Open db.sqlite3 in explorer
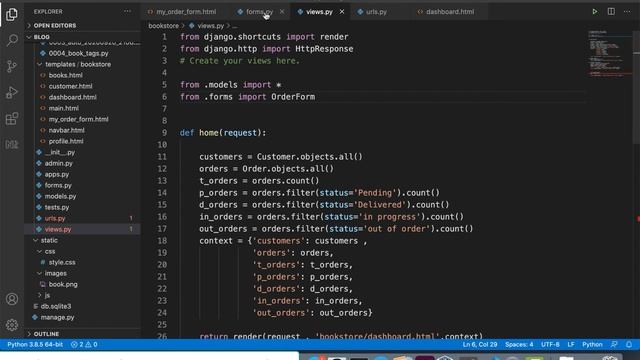Viewport: 640px width, 360px height. point(56,307)
